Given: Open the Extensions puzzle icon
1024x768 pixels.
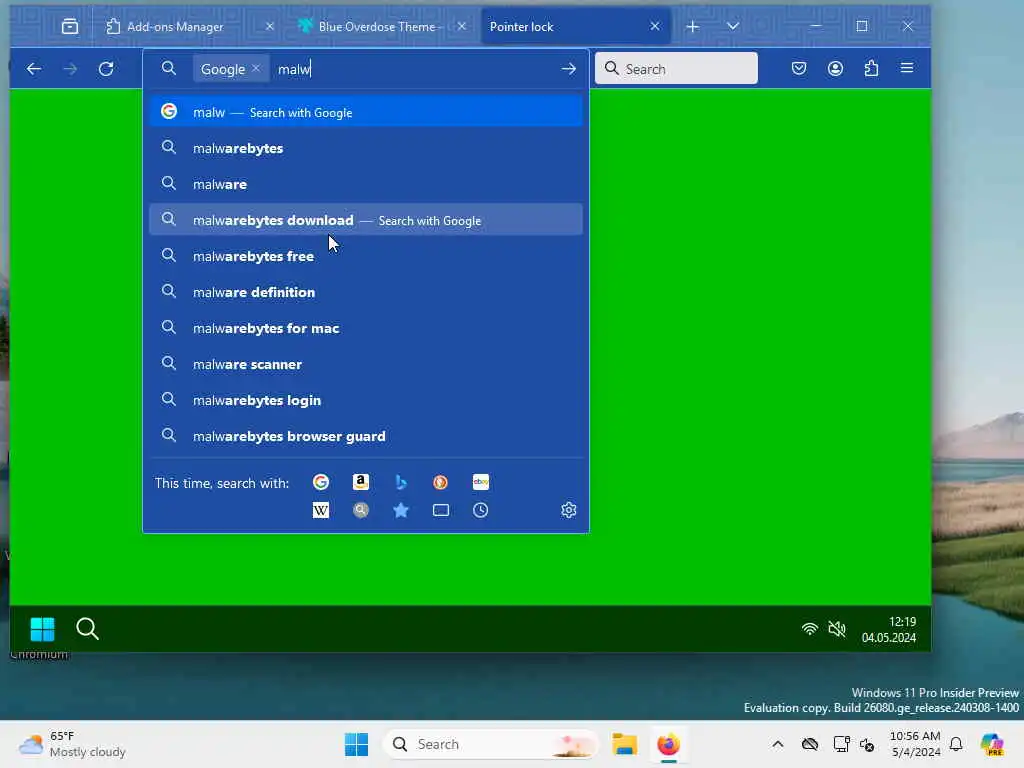Looking at the screenshot, I should pos(871,69).
